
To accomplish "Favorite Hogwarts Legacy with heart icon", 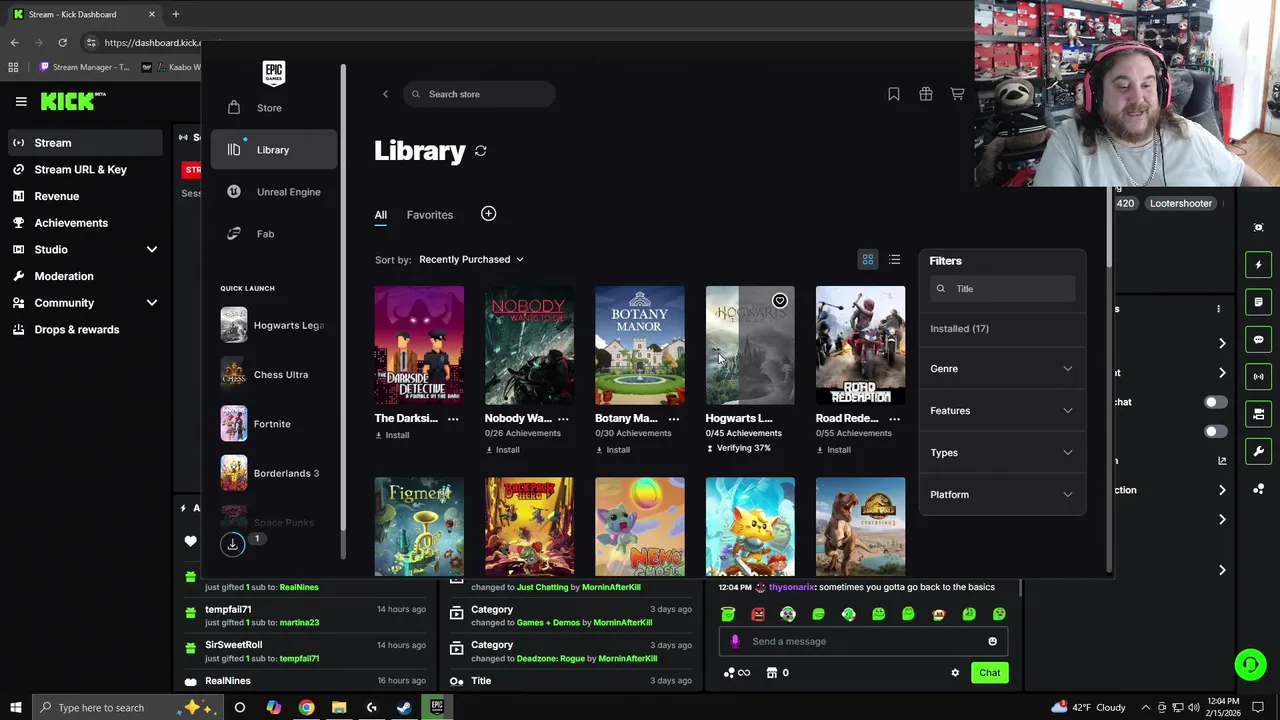I will click(780, 301).
